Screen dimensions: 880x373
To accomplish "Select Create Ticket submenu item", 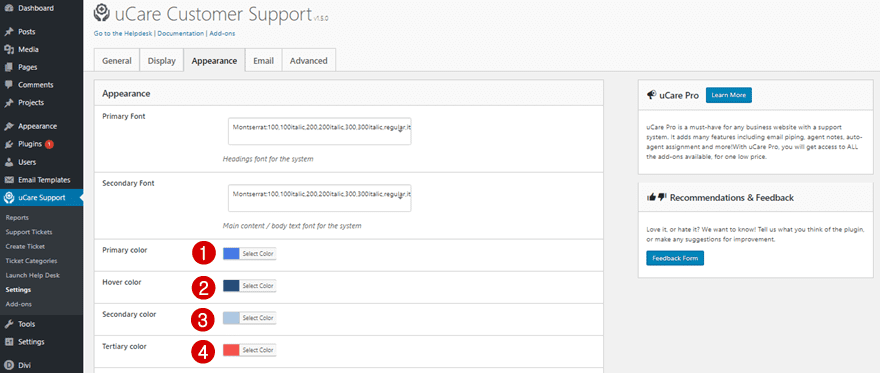I will coord(25,246).
